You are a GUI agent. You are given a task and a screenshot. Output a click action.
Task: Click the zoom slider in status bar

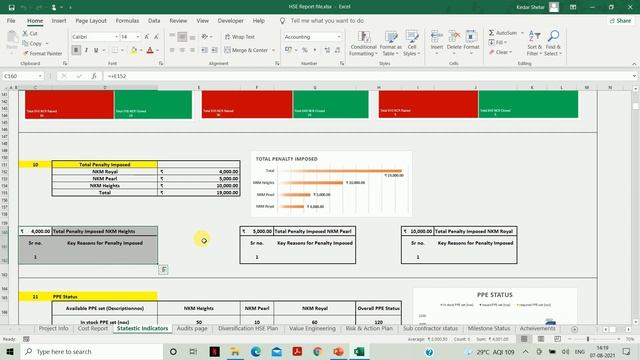[x=587, y=339]
